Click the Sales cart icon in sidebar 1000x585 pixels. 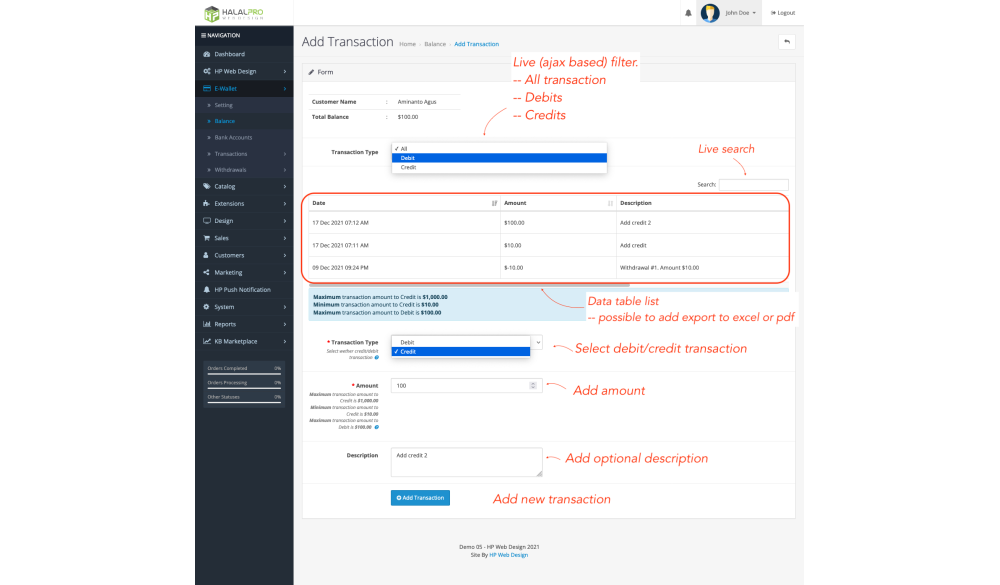206,238
